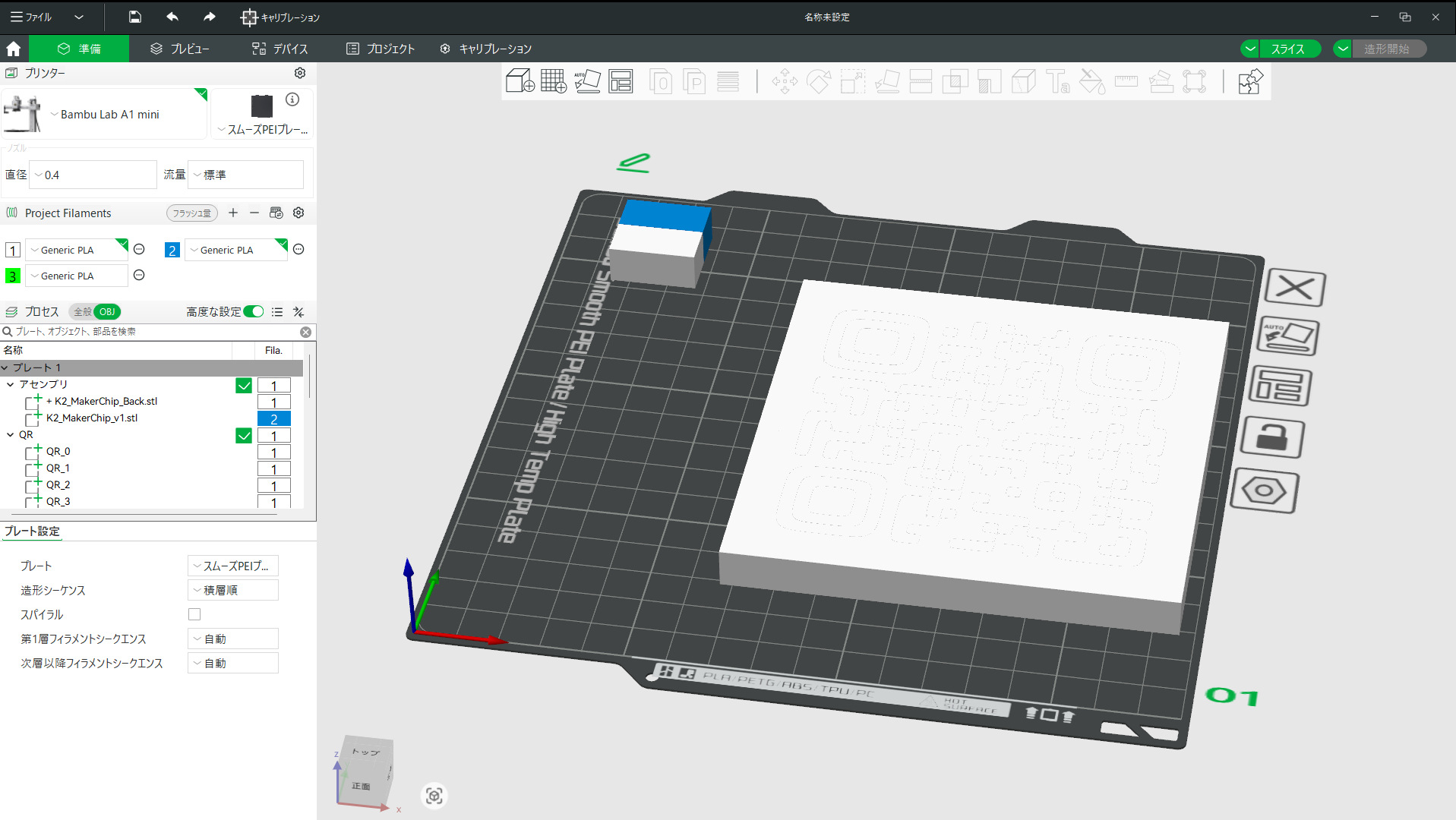1456x820 pixels.
Task: Collapse the QR tree node
Action: [x=10, y=435]
